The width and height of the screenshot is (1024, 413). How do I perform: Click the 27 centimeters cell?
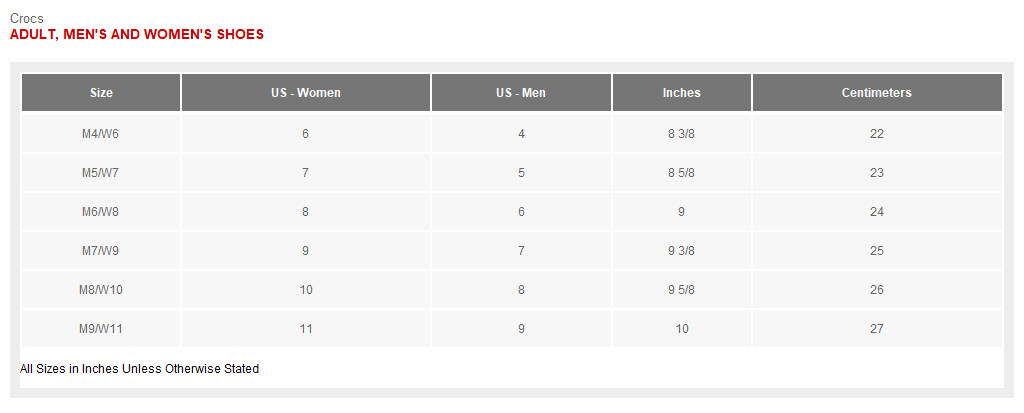[x=877, y=329]
